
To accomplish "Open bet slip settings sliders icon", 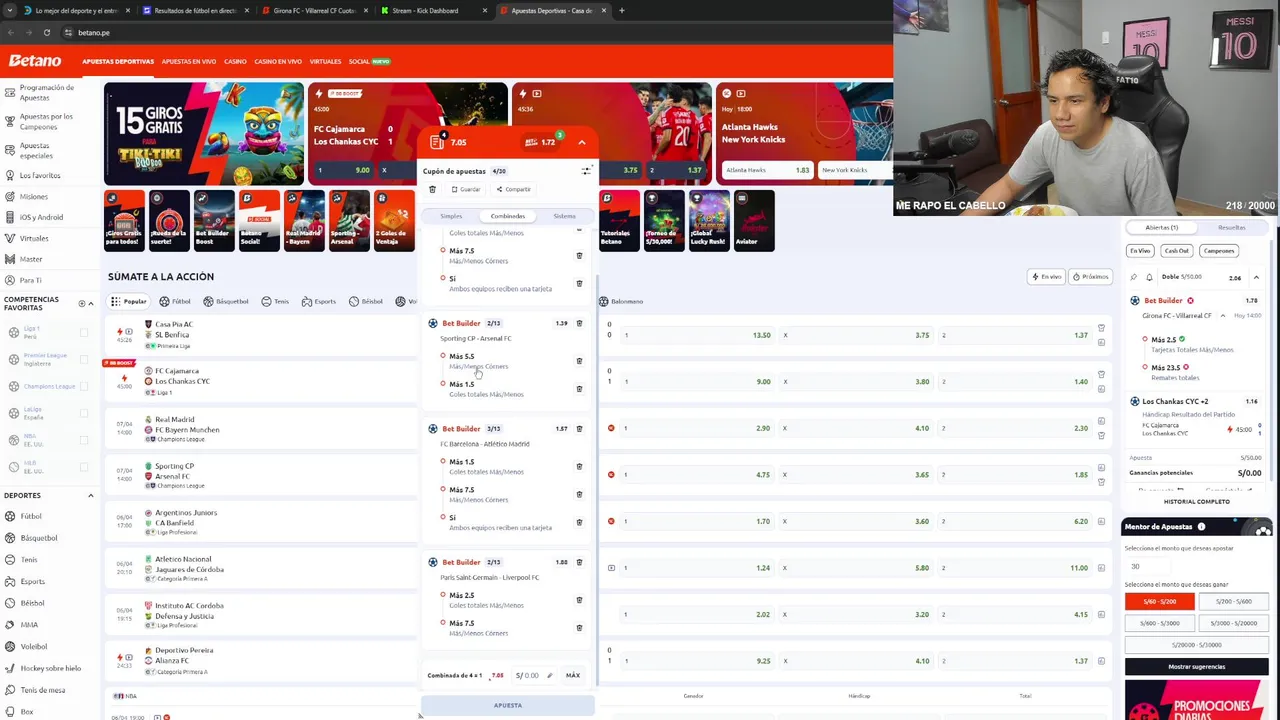I will [x=586, y=171].
